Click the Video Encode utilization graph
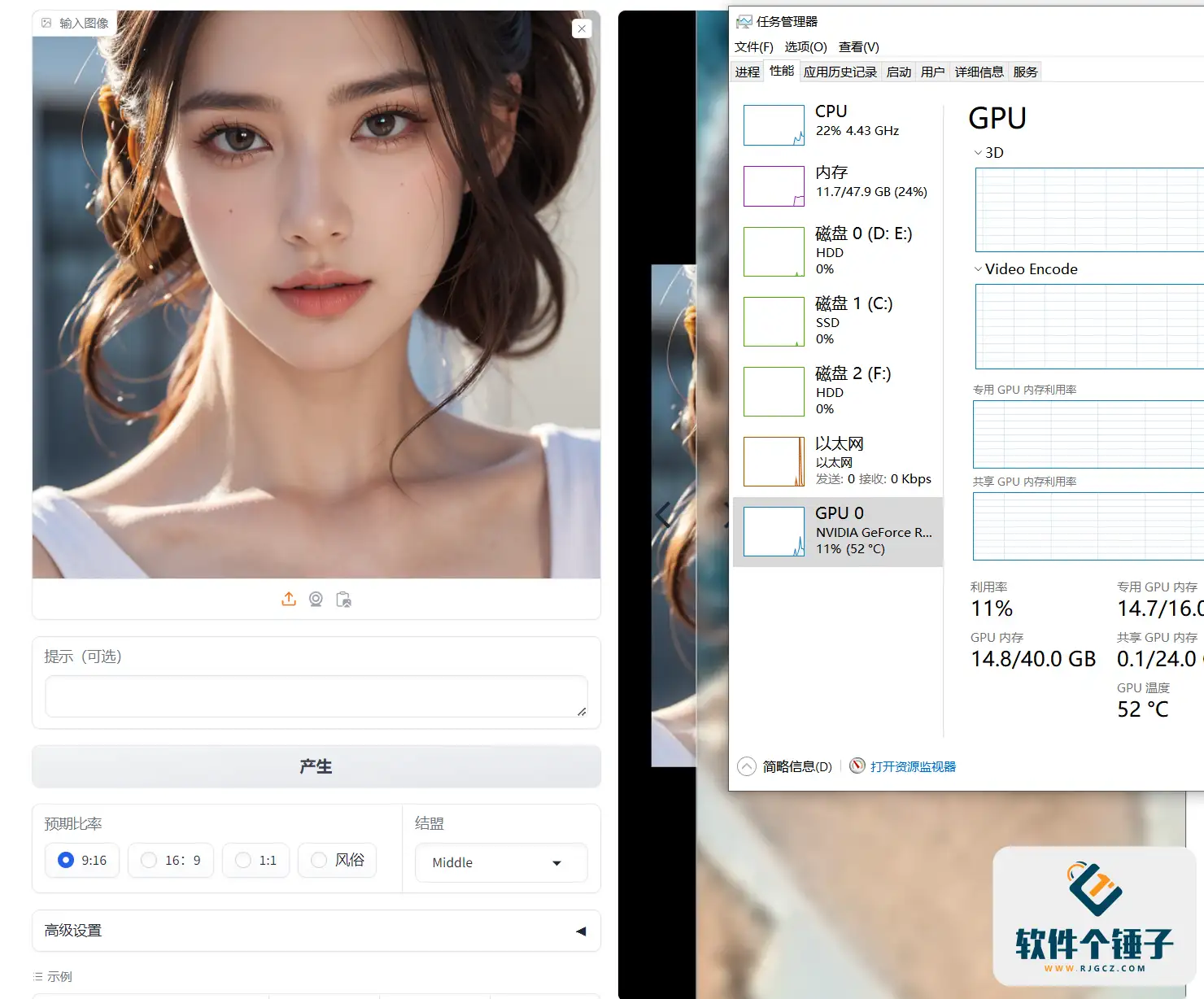This screenshot has width=1204, height=999. [1089, 326]
